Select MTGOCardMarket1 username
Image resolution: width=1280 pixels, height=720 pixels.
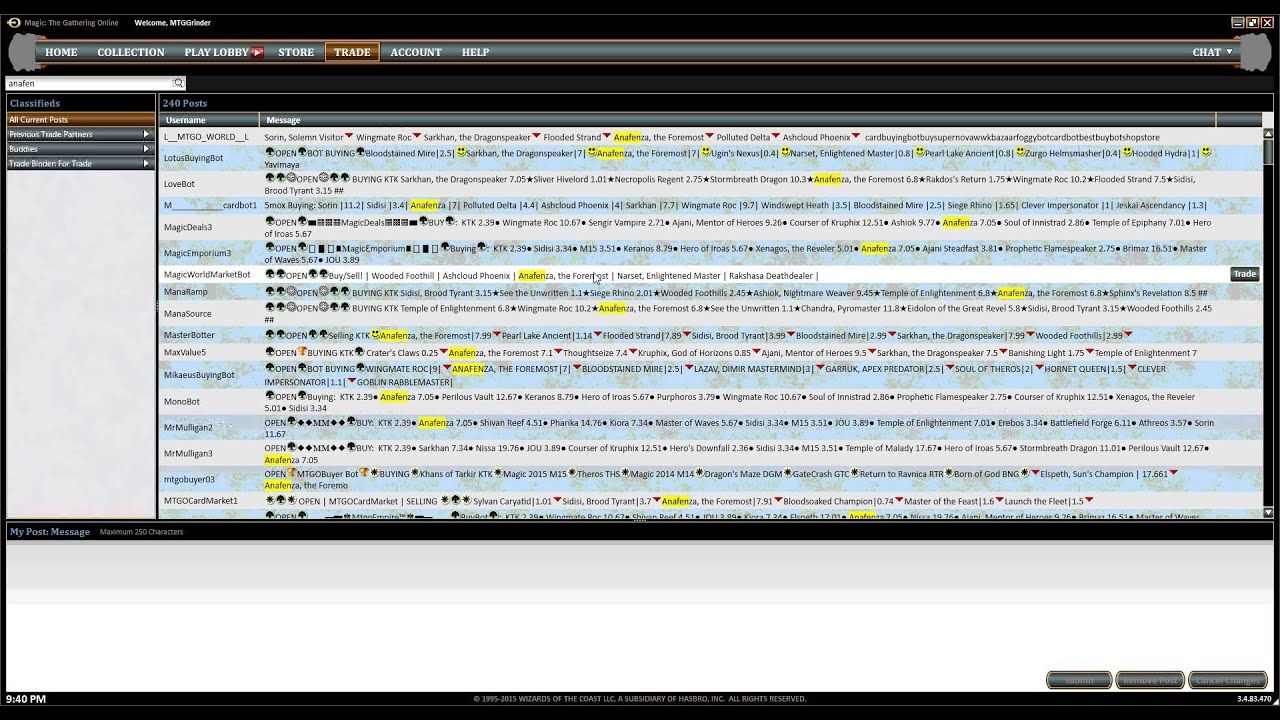coord(201,501)
